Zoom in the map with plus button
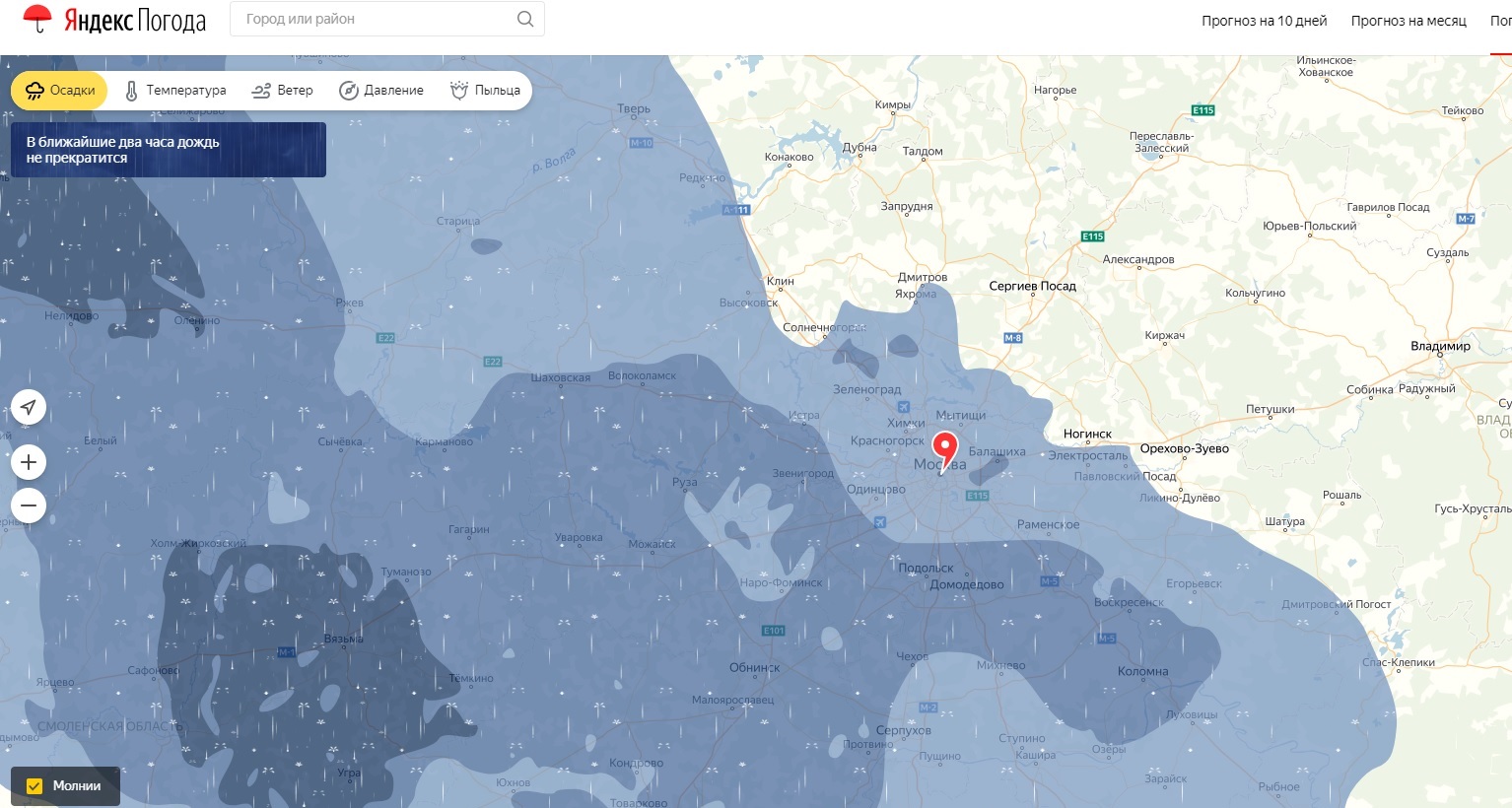The height and width of the screenshot is (808, 1512). pyautogui.click(x=29, y=462)
